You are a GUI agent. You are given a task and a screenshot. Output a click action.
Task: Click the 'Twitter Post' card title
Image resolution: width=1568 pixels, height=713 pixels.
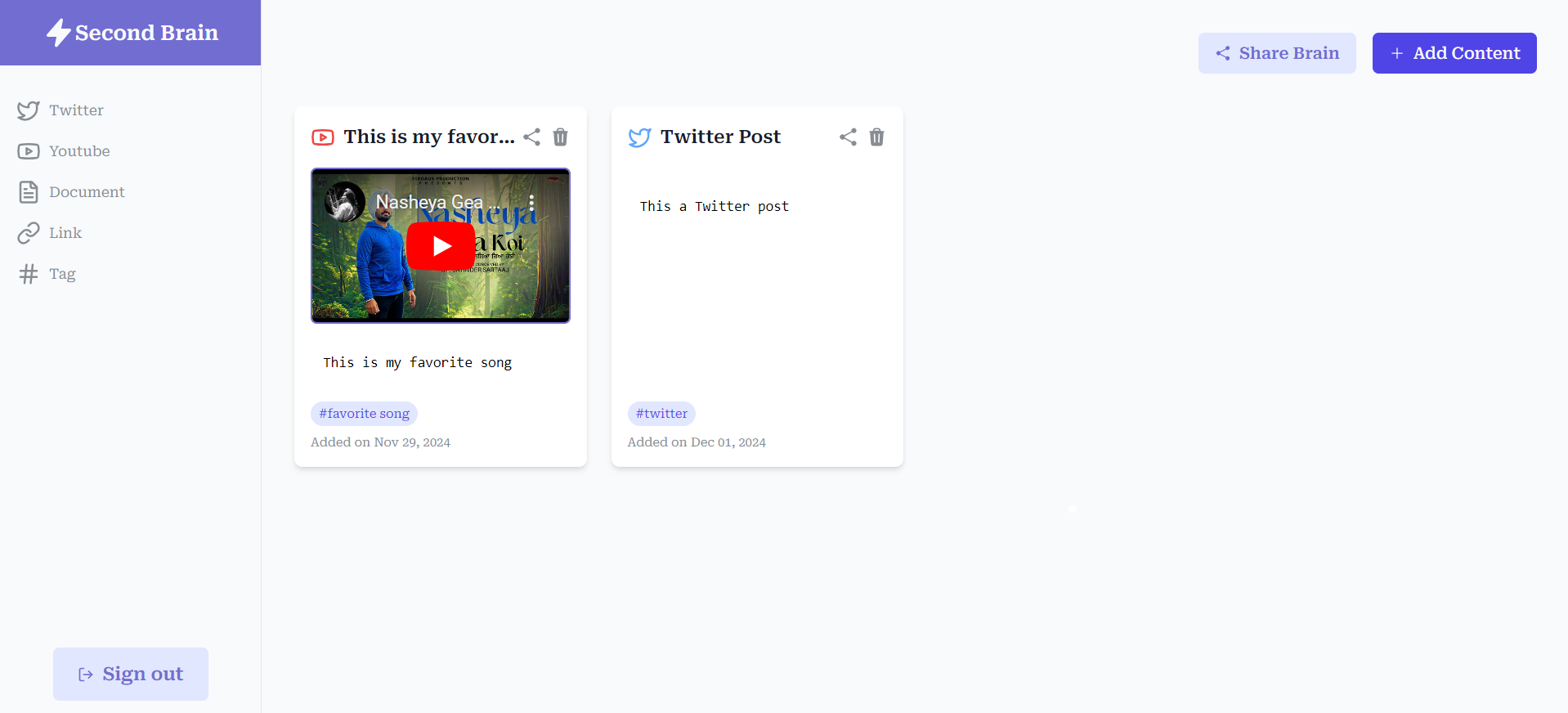[720, 137]
